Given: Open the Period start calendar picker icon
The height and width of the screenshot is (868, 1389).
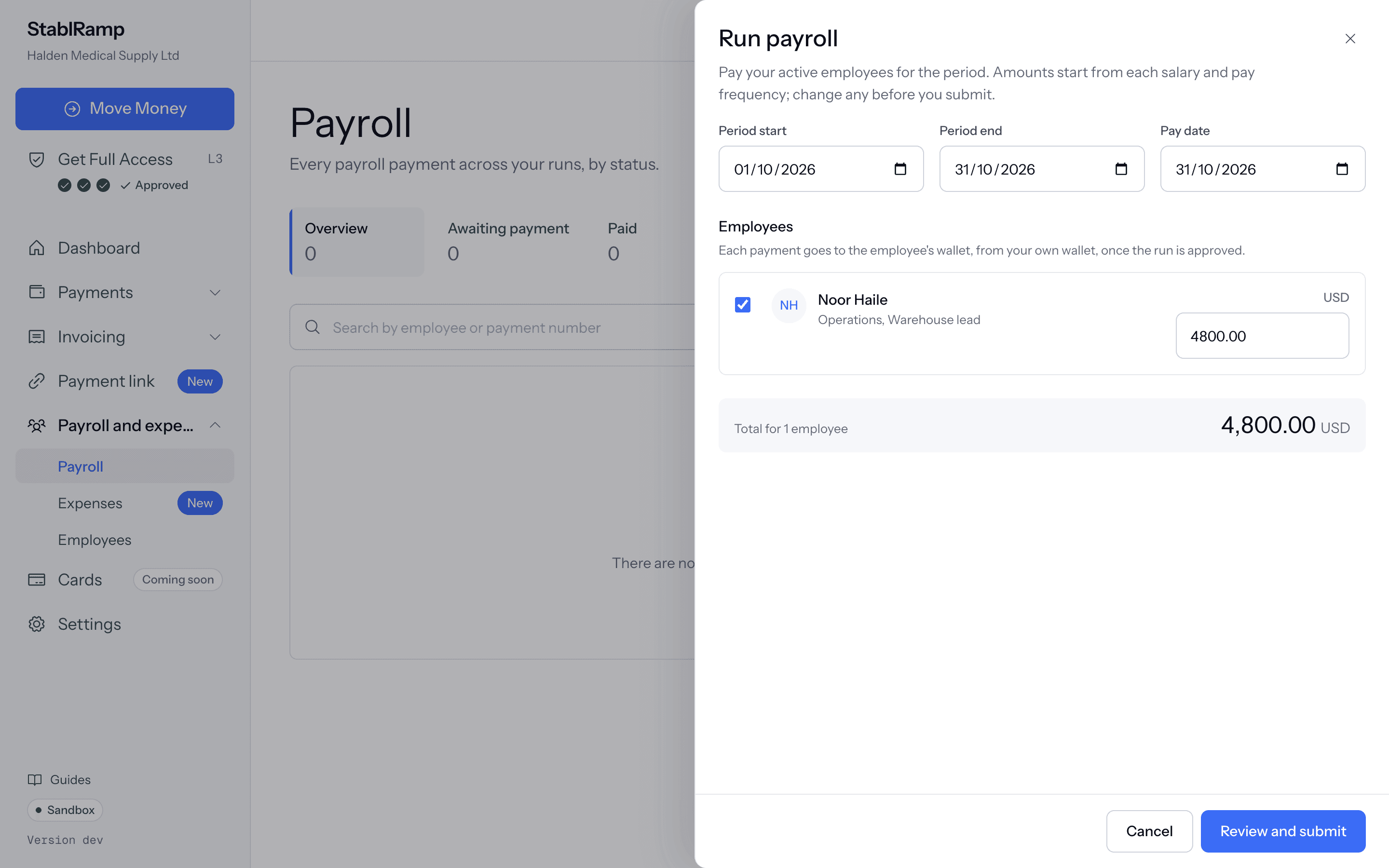Looking at the screenshot, I should [900, 169].
